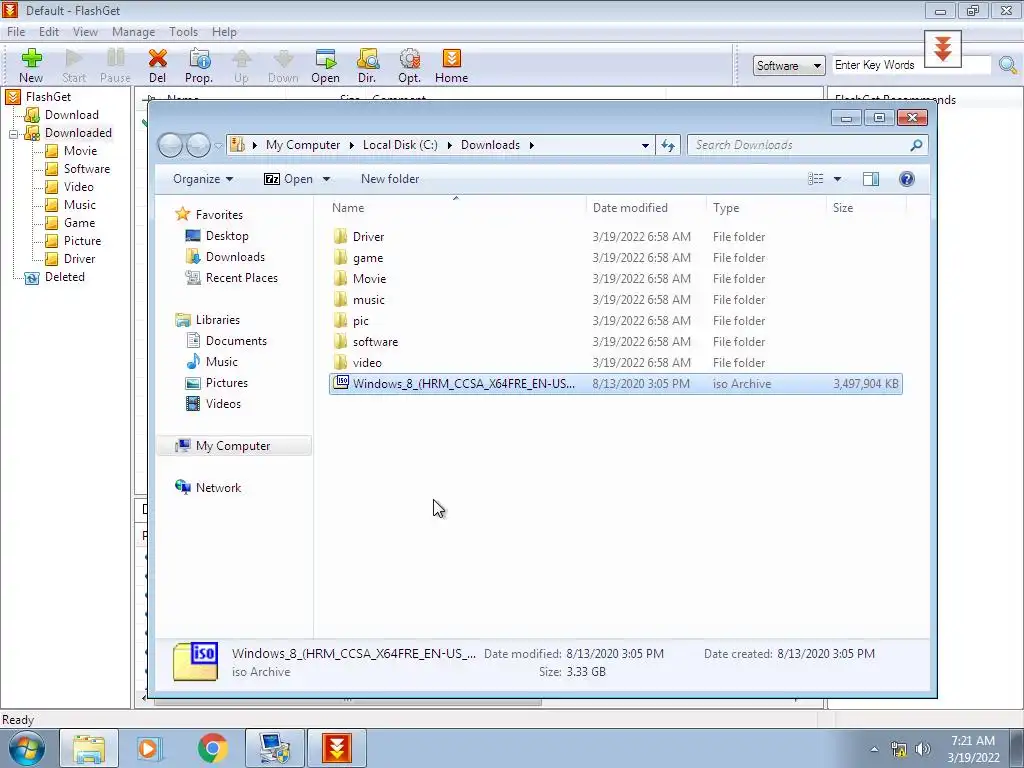Click the FlashGet drop zone floating icon

tap(942, 49)
